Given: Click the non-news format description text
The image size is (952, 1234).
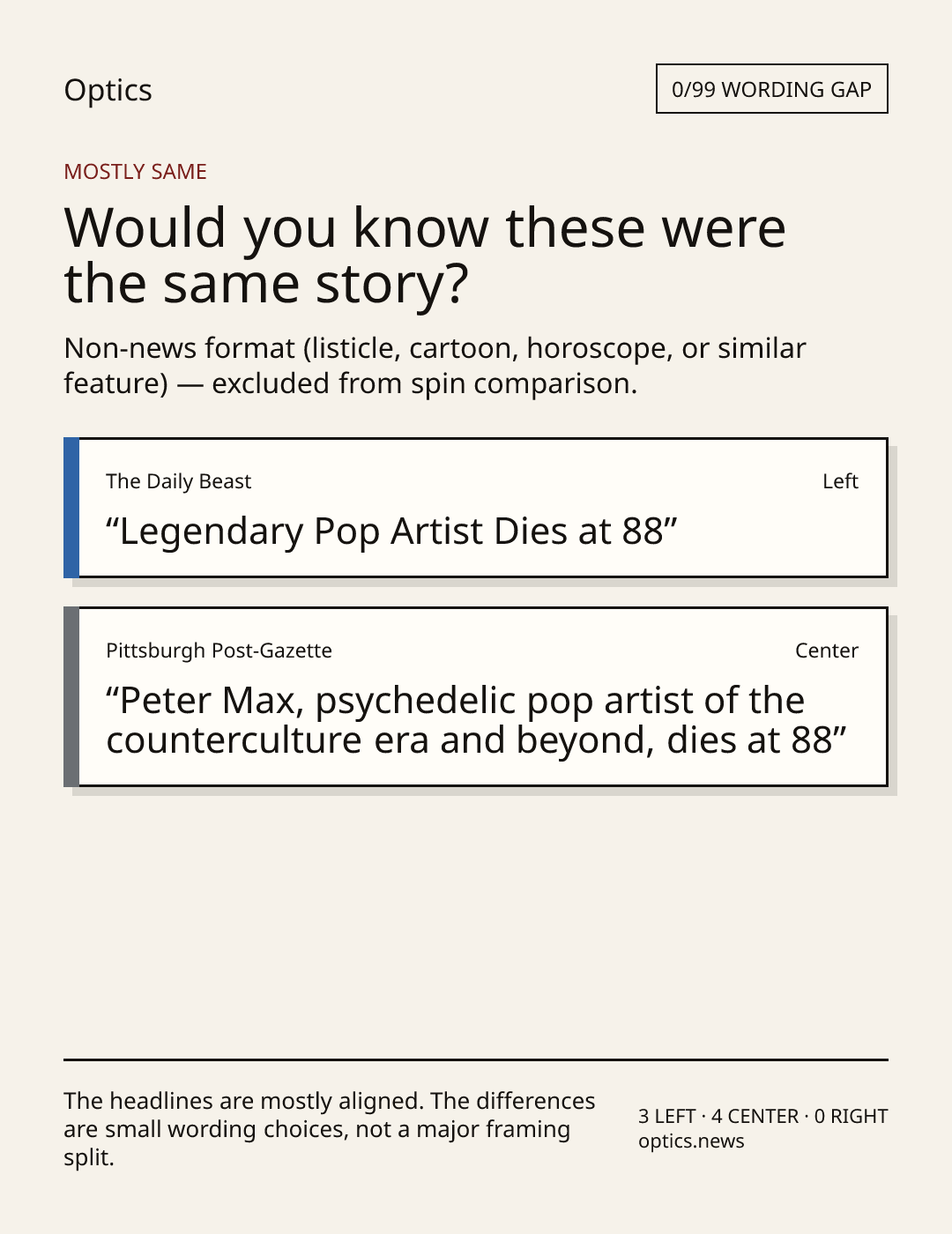Looking at the screenshot, I should [435, 366].
